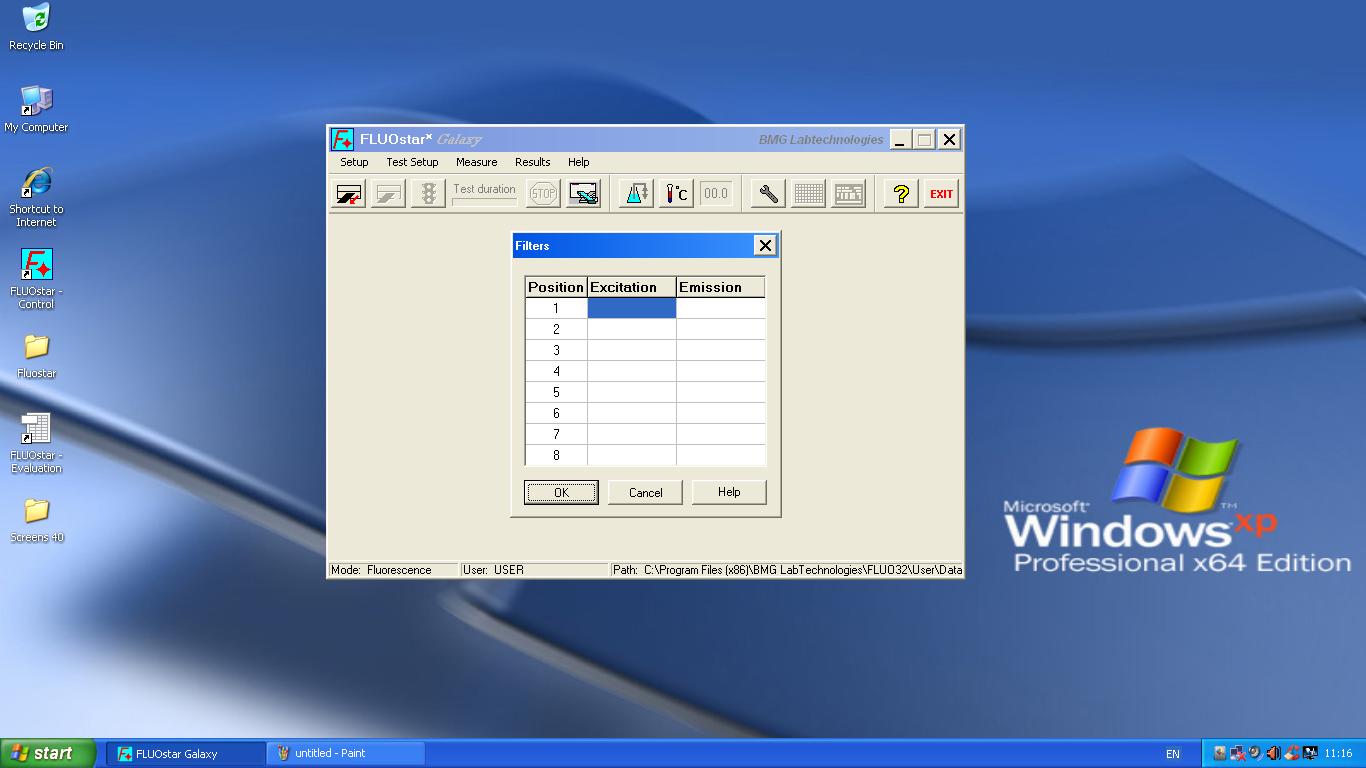Select Excitation cell for position 8
This screenshot has width=1366, height=768.
(x=632, y=455)
